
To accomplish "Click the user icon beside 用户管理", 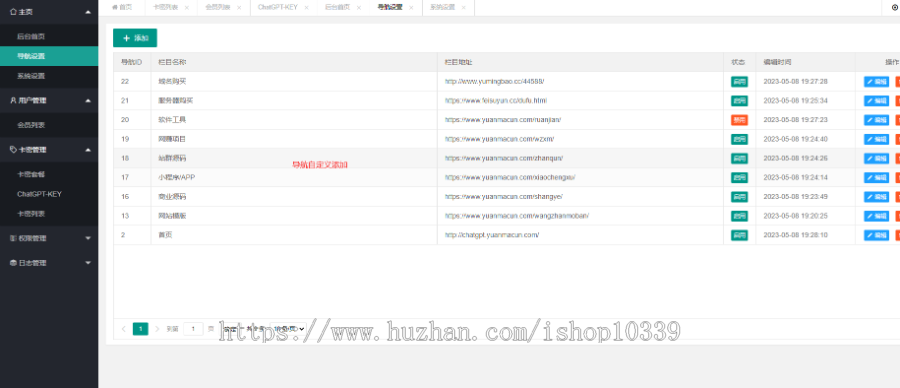I will 13,100.
